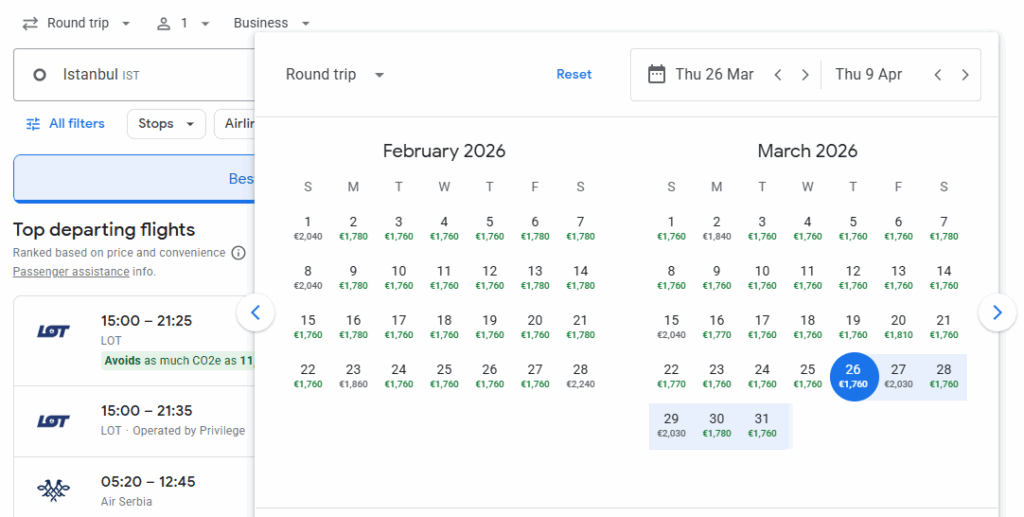1024x517 pixels.
Task: Advance calendar to next month arrow
Action: pyautogui.click(x=997, y=313)
